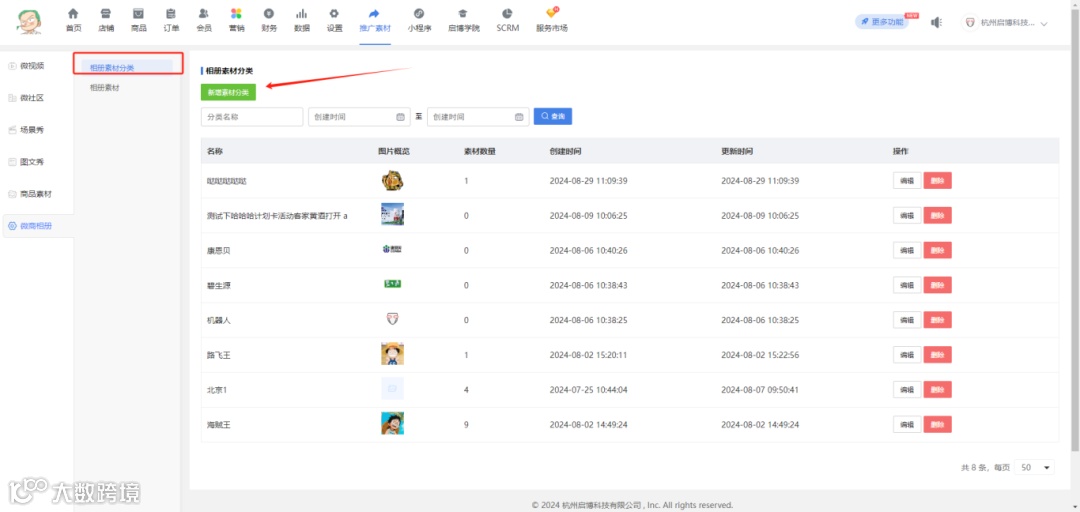Go to 首页 home in the top navigation

click(x=73, y=21)
